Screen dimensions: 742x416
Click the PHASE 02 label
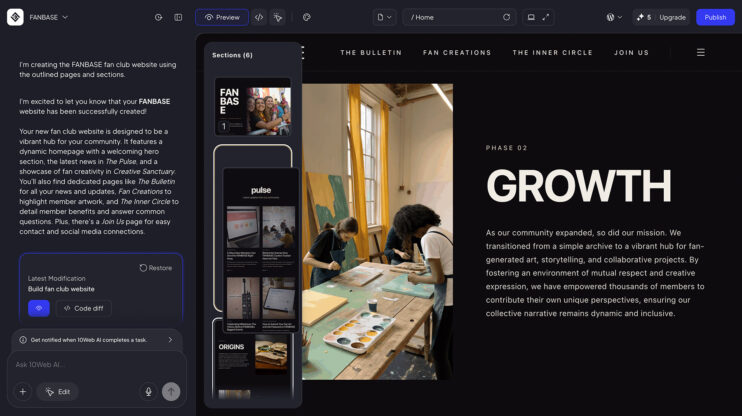click(506, 148)
